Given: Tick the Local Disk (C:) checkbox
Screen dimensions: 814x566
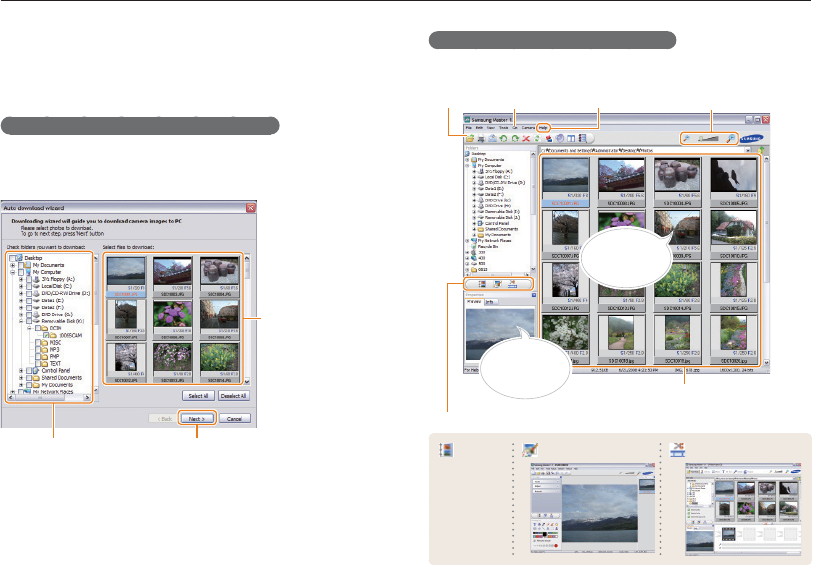Looking at the screenshot, I should point(29,286).
